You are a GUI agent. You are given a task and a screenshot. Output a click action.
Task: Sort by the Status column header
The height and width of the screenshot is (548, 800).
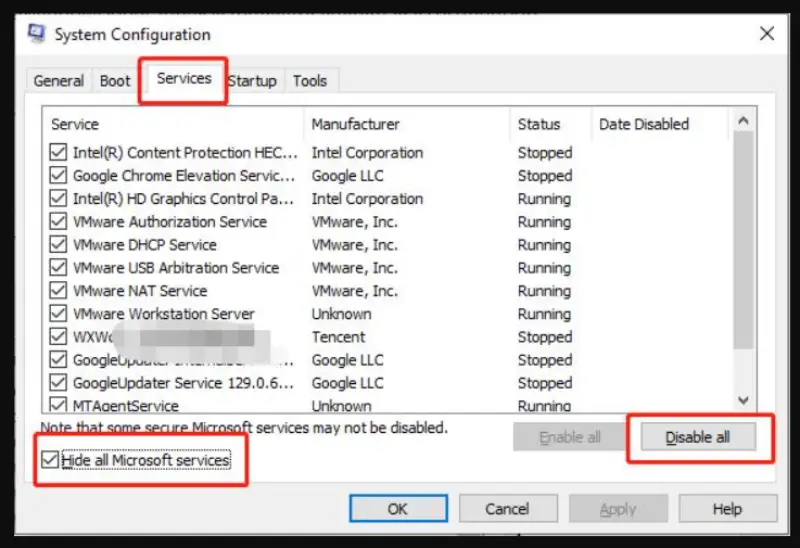(x=551, y=124)
